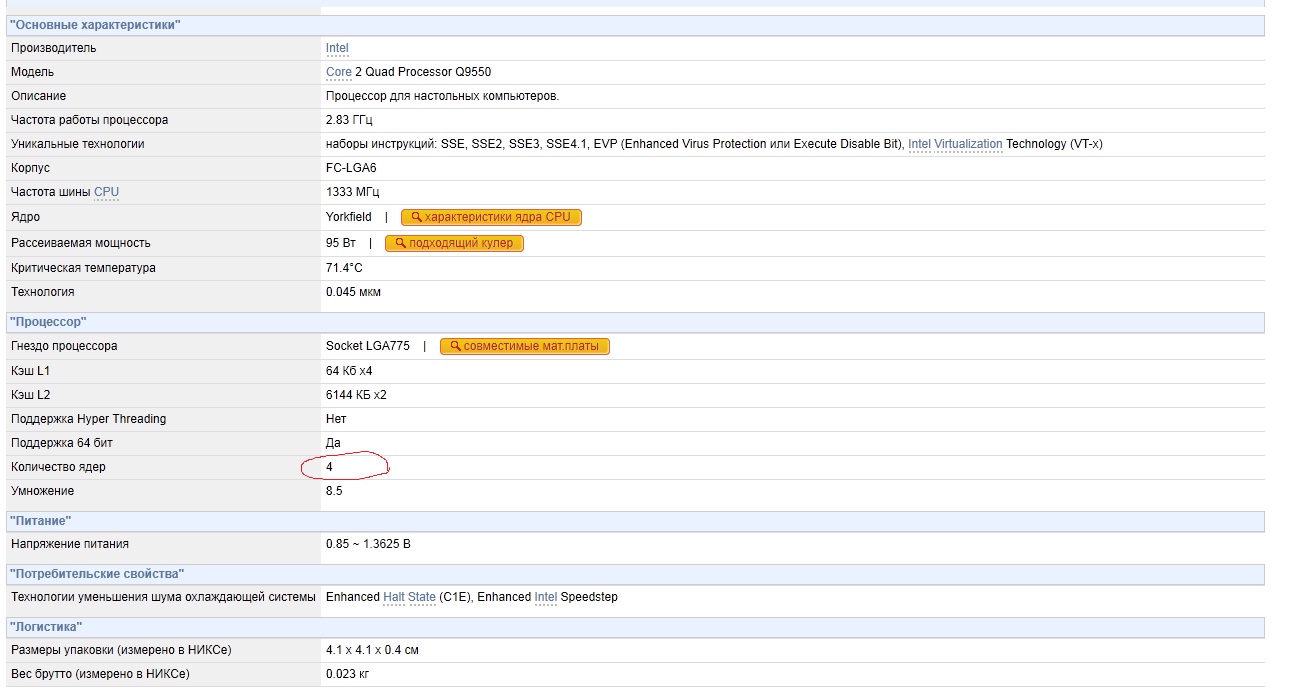
Task: Select Socket LGA775 text
Action: pos(368,346)
